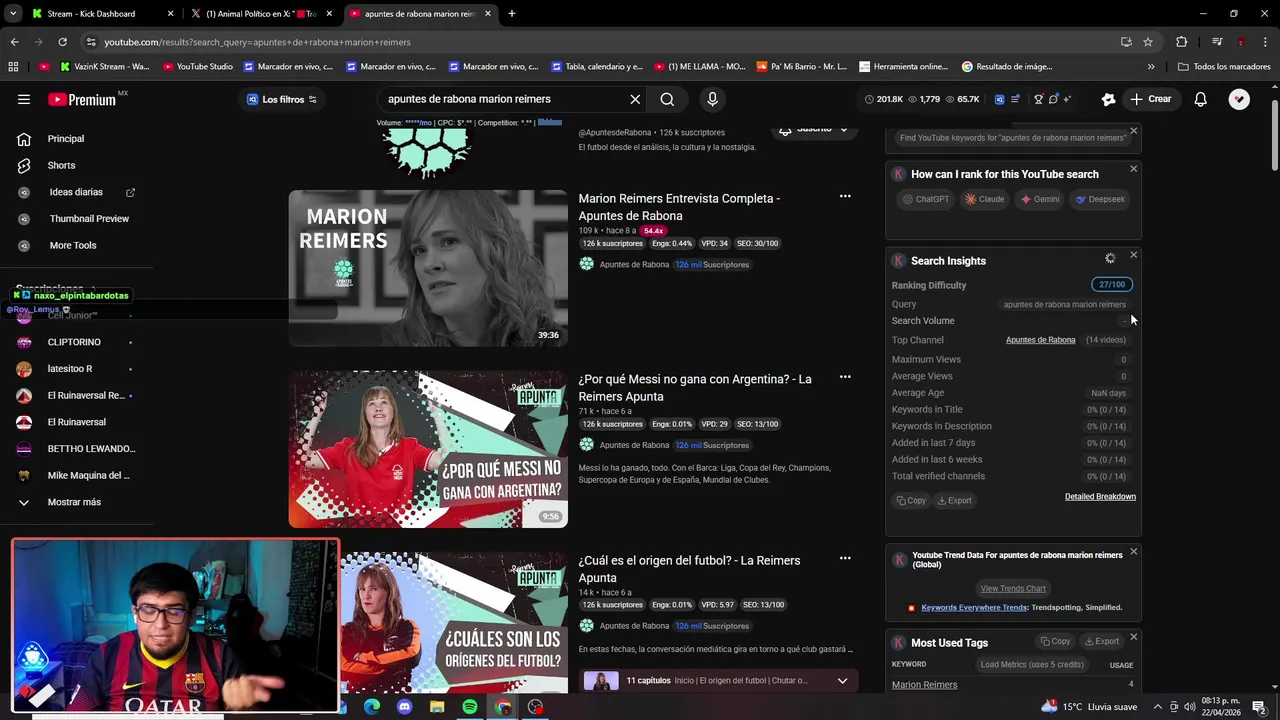Open Herramienta online bookmark
The image size is (1280, 720).
point(903,67)
